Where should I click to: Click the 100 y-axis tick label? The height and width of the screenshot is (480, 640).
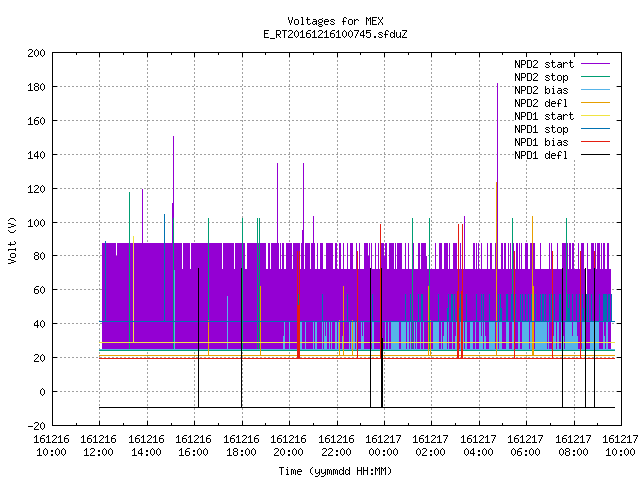point(36,223)
